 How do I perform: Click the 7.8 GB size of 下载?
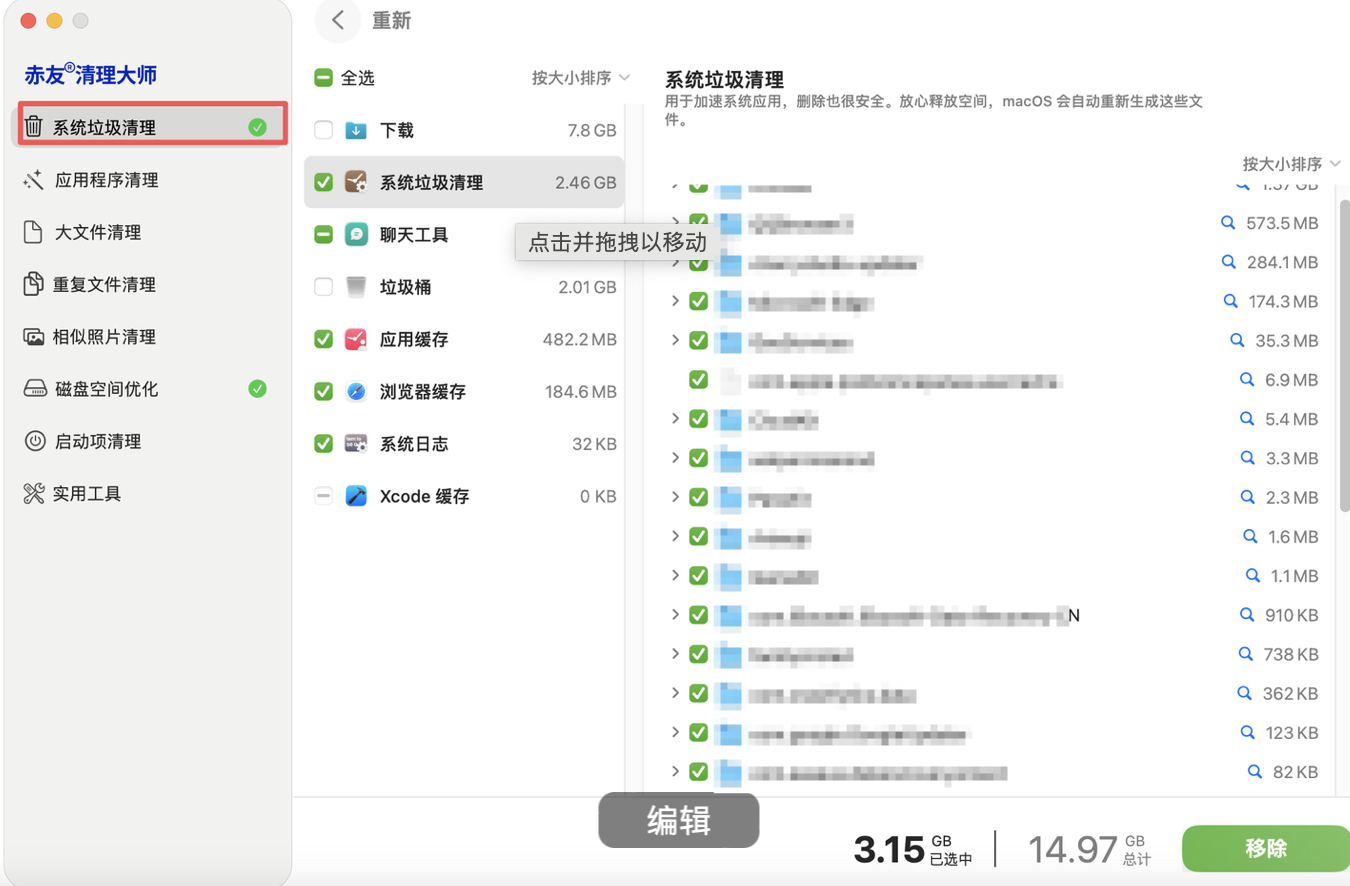click(x=592, y=131)
